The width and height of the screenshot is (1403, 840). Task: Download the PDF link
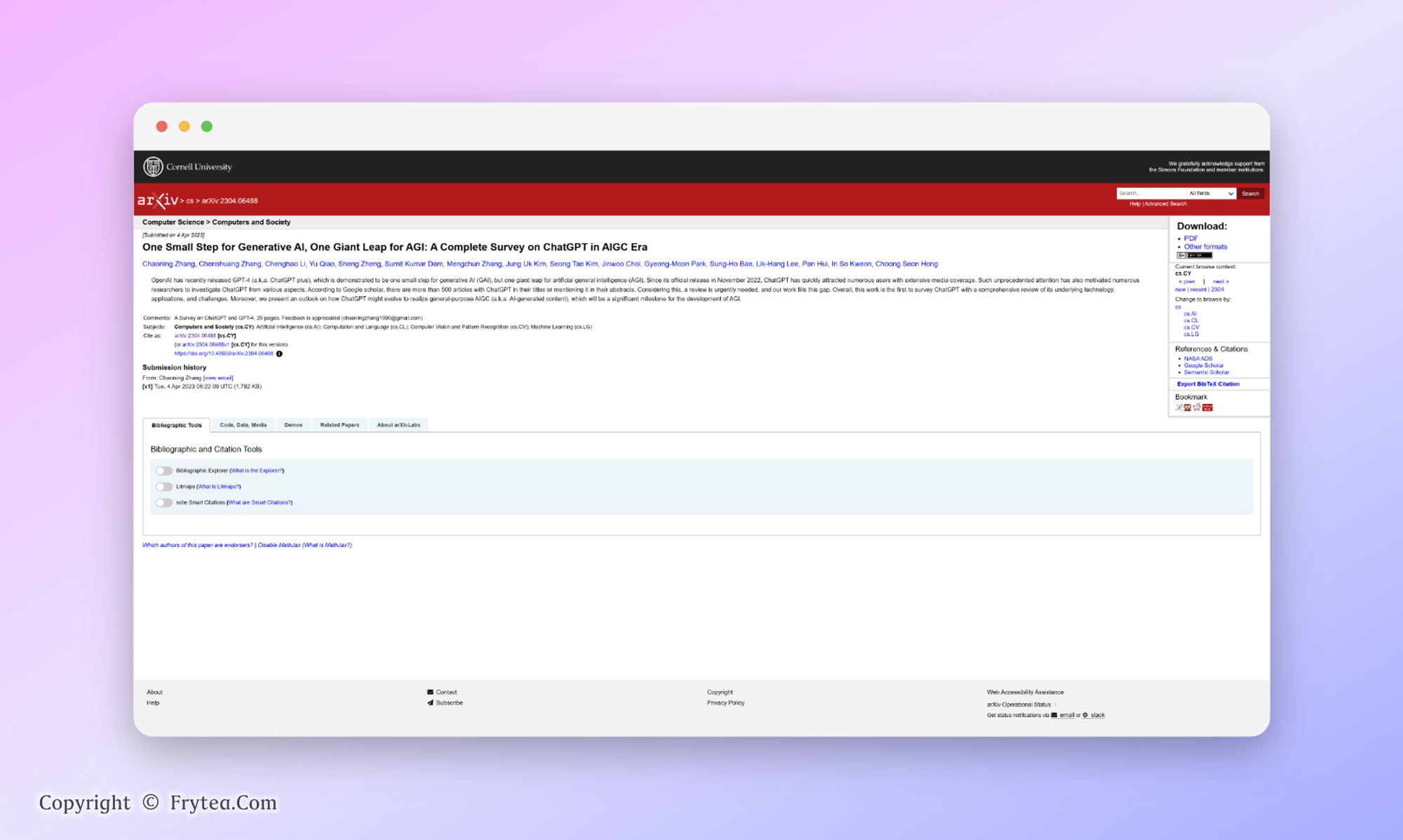pyautogui.click(x=1190, y=238)
